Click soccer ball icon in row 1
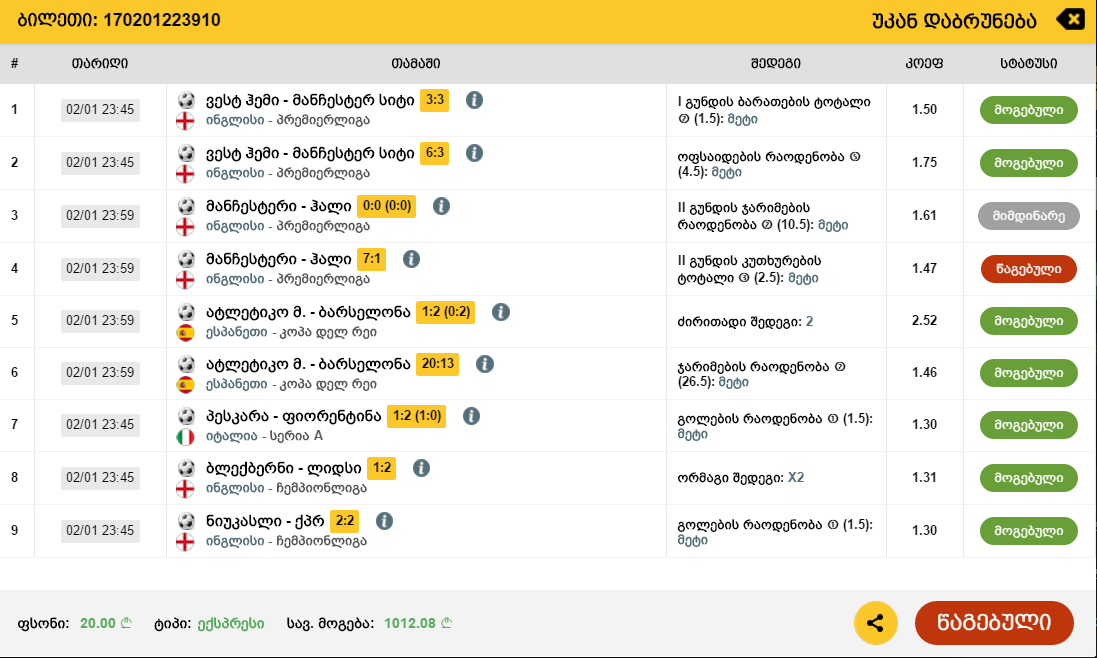Screen dimensions: 1097x658 tap(186, 100)
